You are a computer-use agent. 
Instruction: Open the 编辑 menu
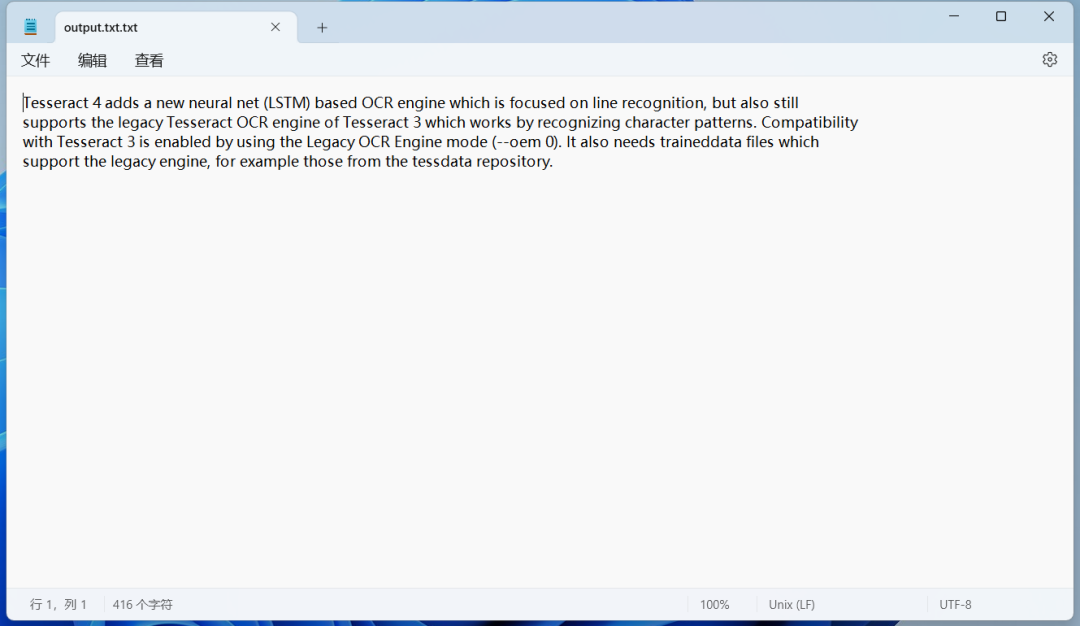92,61
